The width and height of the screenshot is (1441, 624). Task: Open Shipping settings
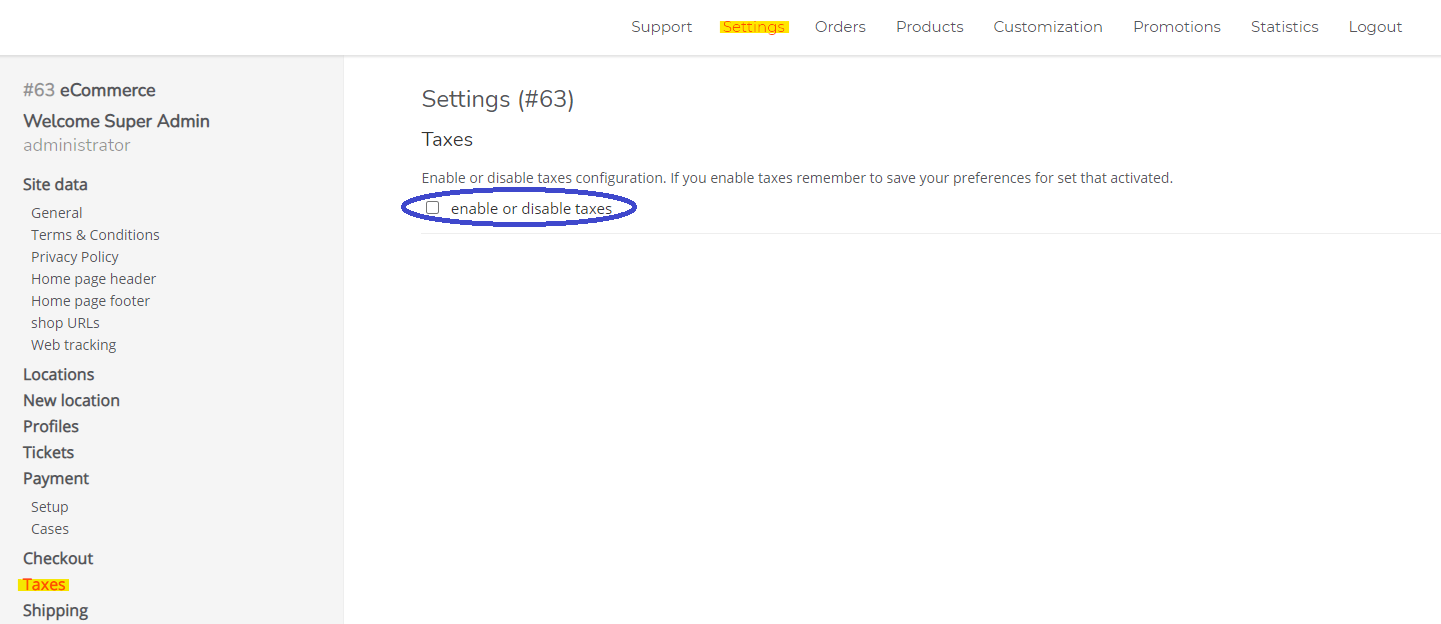click(56, 610)
